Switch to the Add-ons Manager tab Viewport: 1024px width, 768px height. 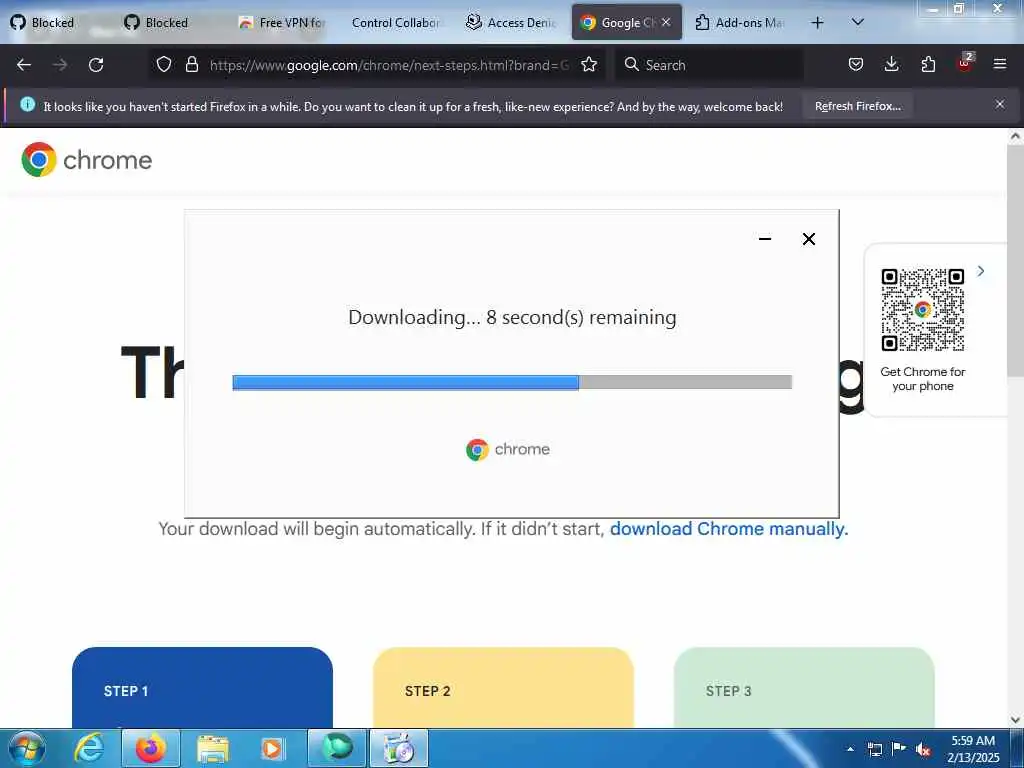[741, 23]
